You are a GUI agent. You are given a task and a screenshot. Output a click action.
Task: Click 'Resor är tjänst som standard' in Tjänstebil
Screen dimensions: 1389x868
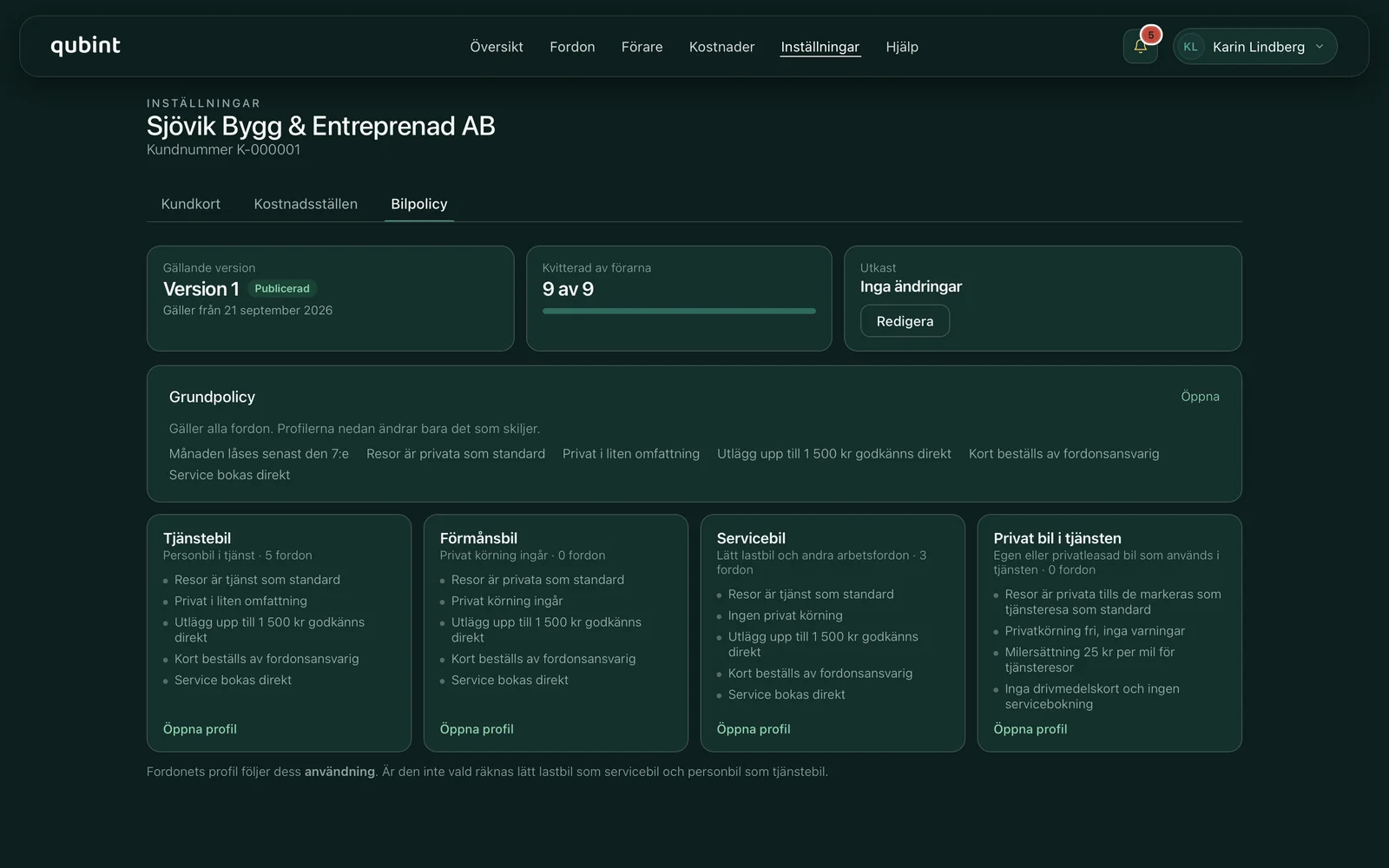pyautogui.click(x=257, y=580)
